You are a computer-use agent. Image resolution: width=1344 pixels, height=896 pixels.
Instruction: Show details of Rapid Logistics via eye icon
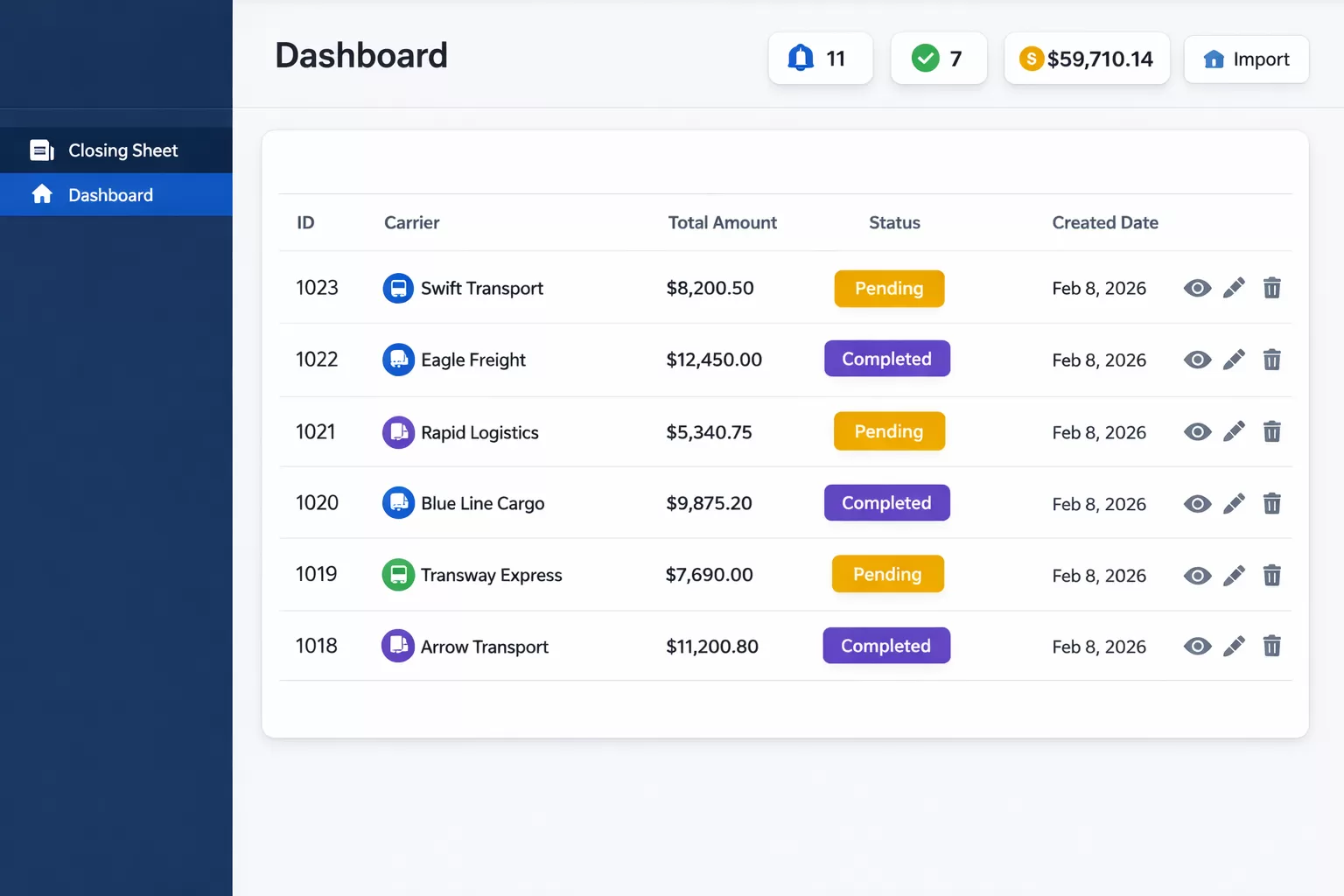click(x=1196, y=431)
